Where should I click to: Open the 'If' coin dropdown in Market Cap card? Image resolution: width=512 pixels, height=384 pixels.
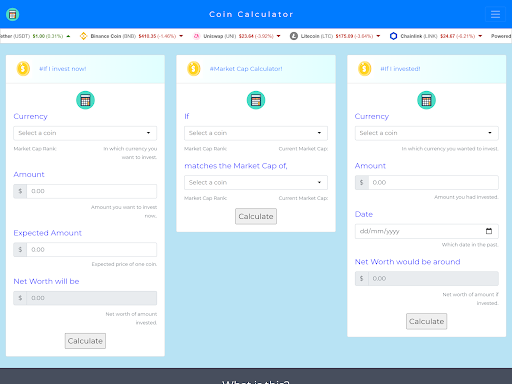256,133
